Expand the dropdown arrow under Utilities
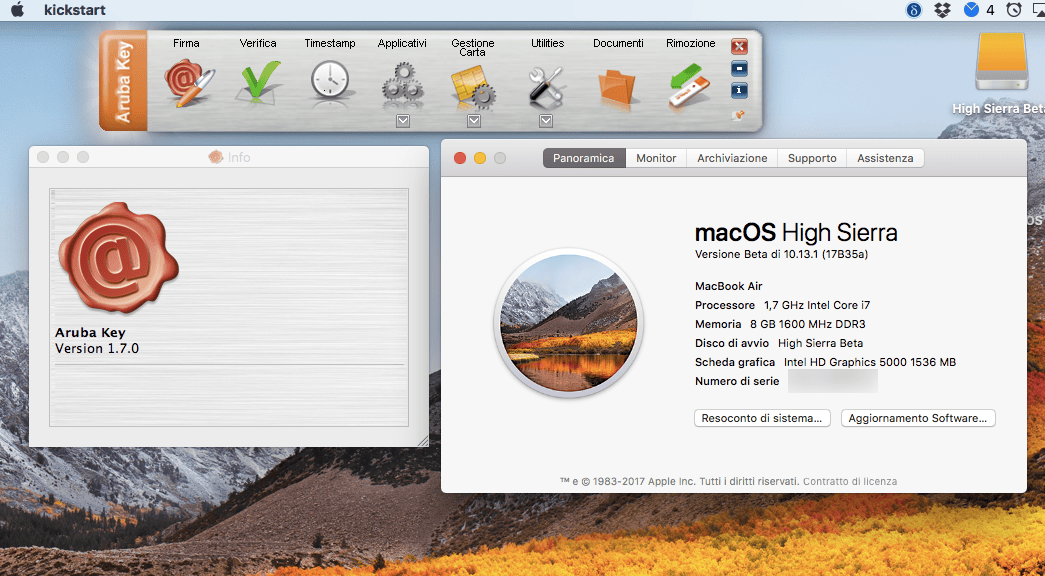Viewport: 1045px width, 576px height. click(x=546, y=121)
